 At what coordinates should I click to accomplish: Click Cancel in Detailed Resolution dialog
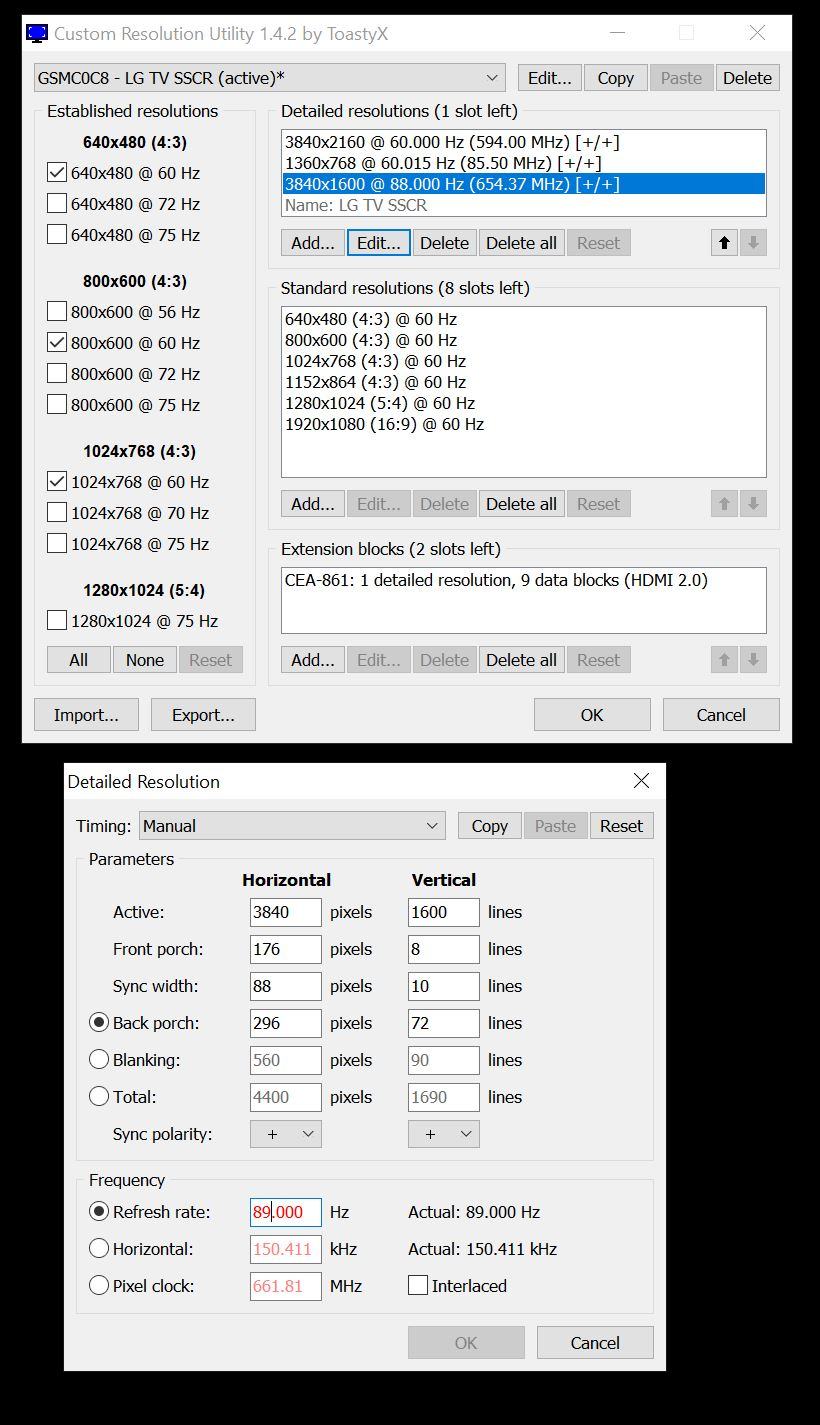point(595,1343)
